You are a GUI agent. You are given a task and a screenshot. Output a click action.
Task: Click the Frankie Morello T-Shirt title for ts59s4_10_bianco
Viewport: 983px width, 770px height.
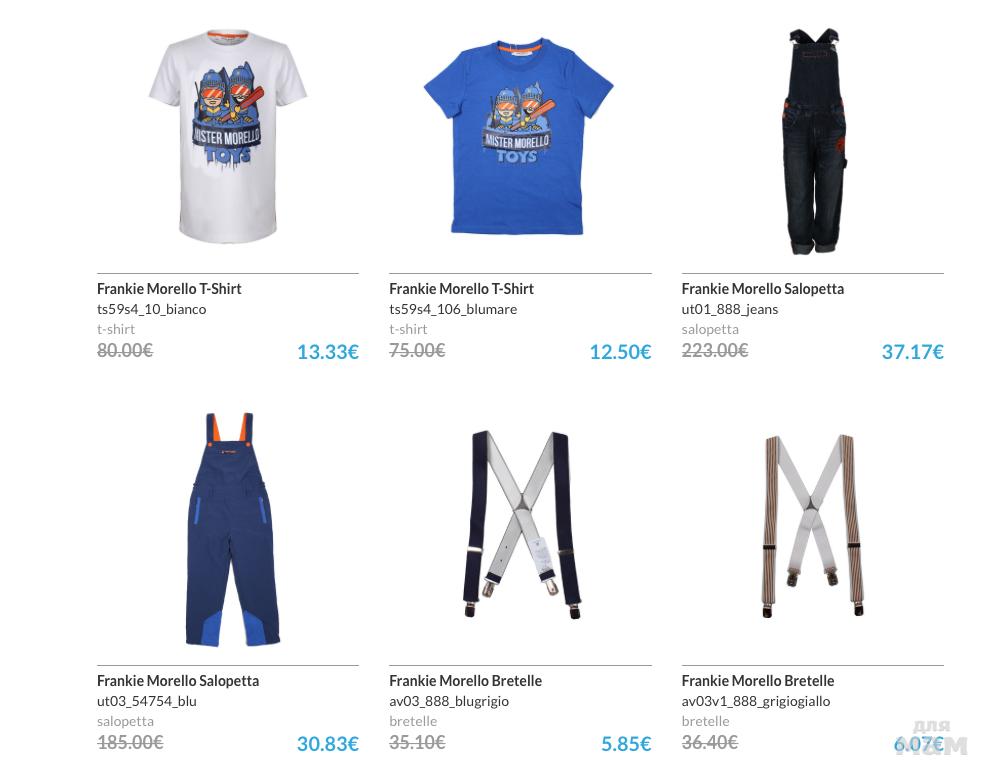(169, 289)
